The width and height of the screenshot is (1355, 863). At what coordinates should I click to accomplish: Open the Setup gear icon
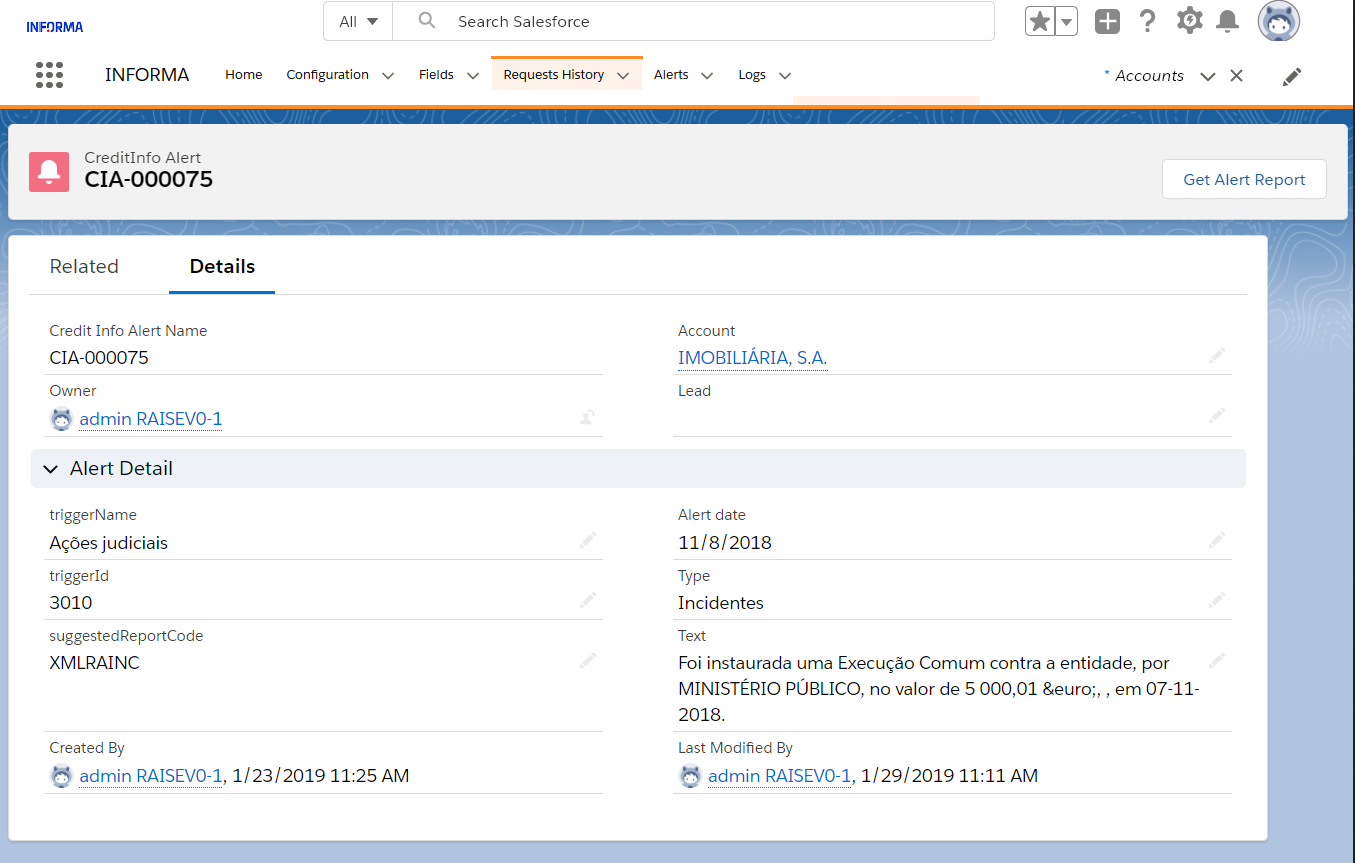1189,21
